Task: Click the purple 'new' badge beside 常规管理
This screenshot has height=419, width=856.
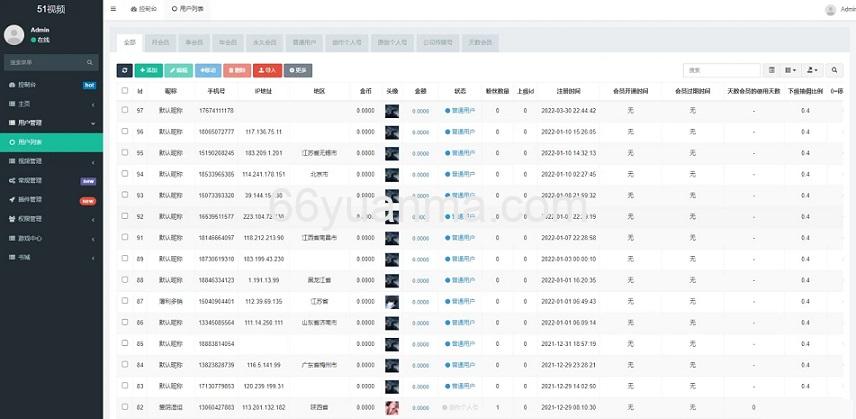Action: [88, 181]
